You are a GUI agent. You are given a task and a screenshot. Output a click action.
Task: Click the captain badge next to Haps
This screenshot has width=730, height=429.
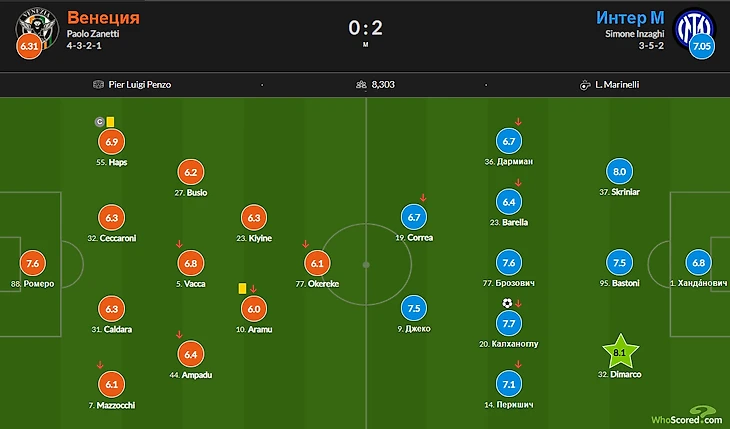(99, 122)
